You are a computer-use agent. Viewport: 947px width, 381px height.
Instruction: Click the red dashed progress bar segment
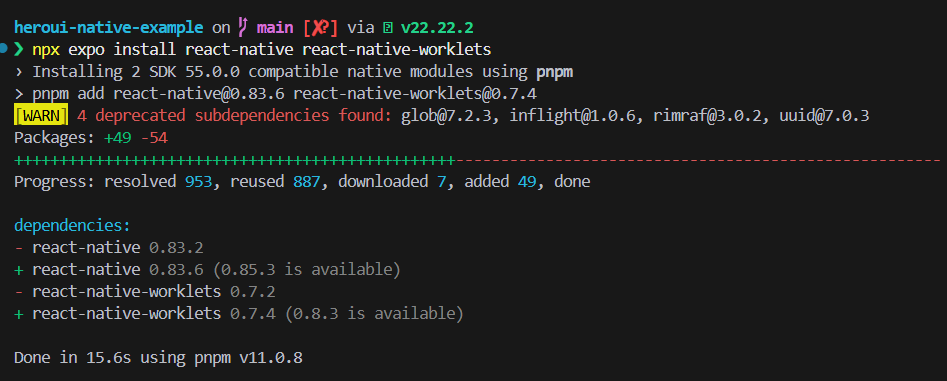tap(698, 160)
